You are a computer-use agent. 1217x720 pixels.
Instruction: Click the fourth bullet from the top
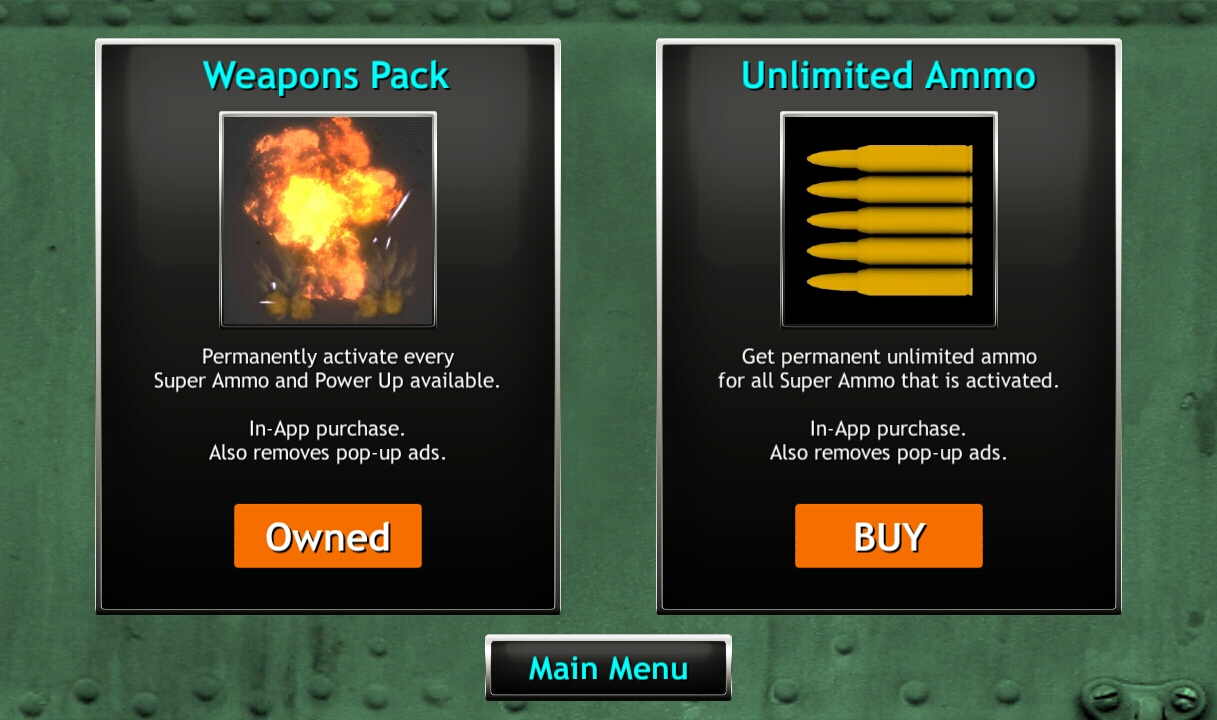pos(889,251)
